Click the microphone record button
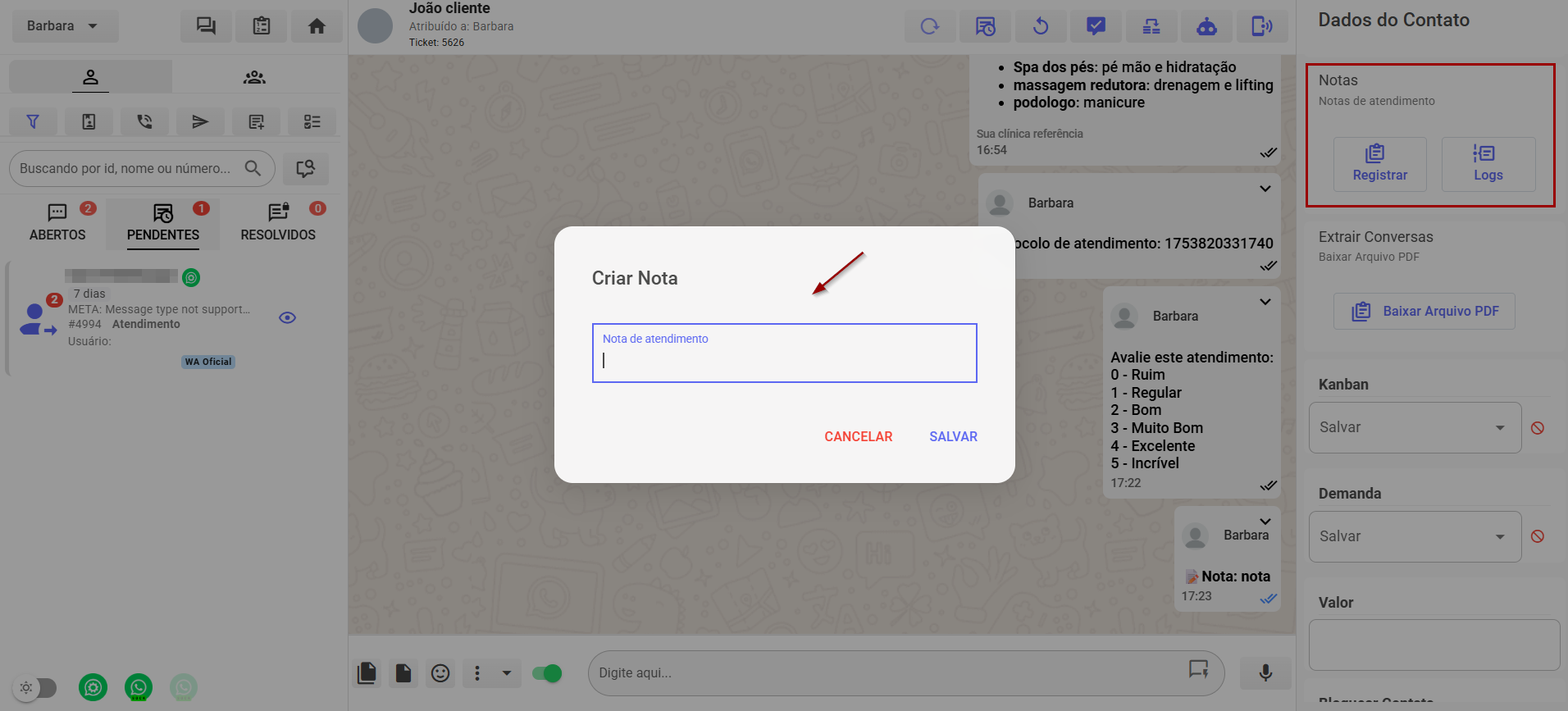The width and height of the screenshot is (1568, 711). point(1265,673)
